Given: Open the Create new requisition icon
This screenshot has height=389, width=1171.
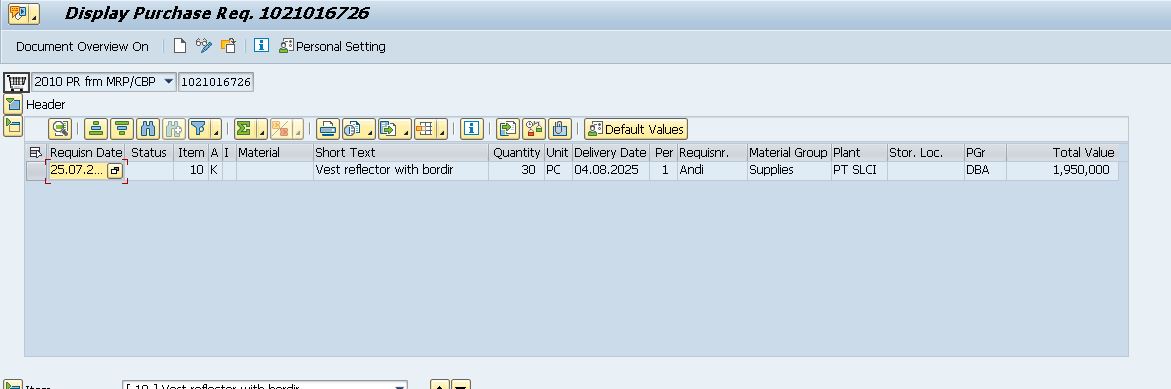Looking at the screenshot, I should pyautogui.click(x=179, y=46).
